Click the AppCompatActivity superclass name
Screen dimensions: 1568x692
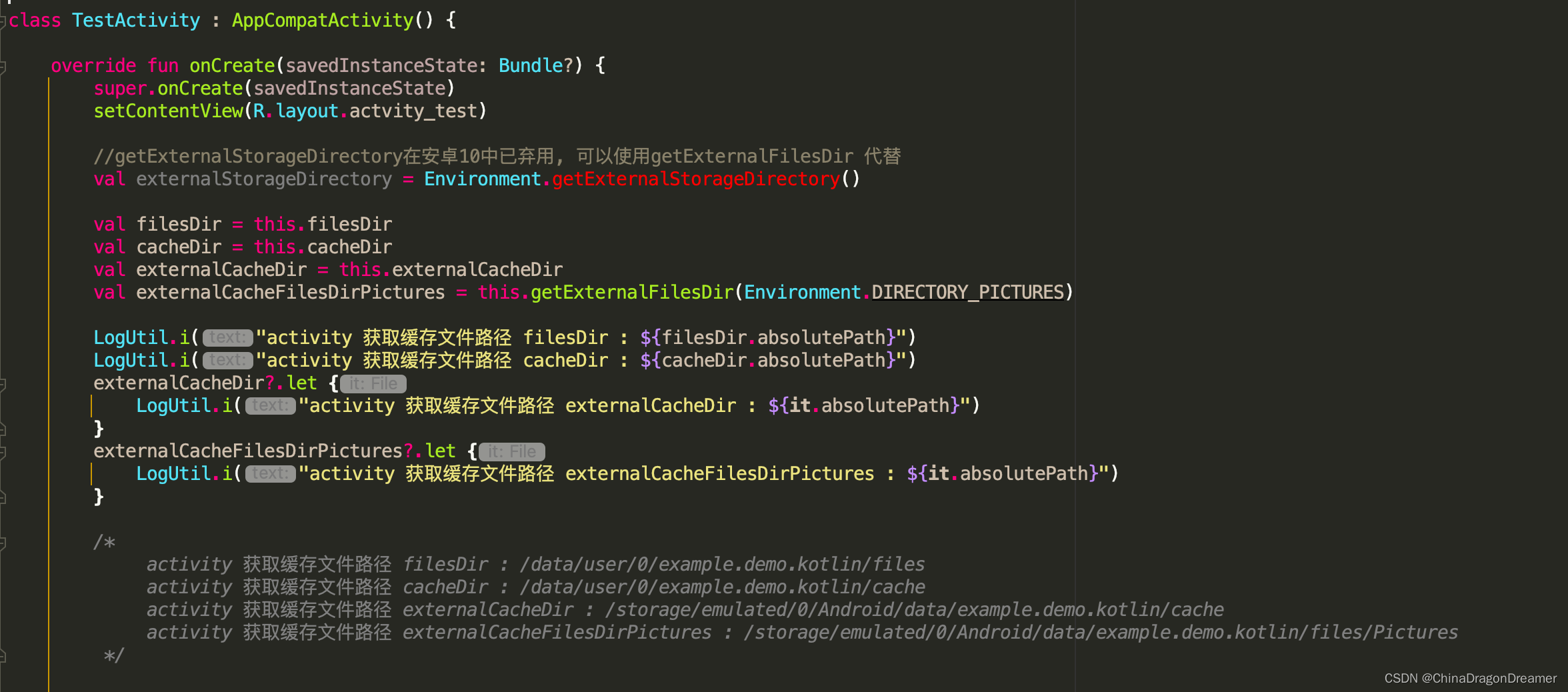click(323, 21)
